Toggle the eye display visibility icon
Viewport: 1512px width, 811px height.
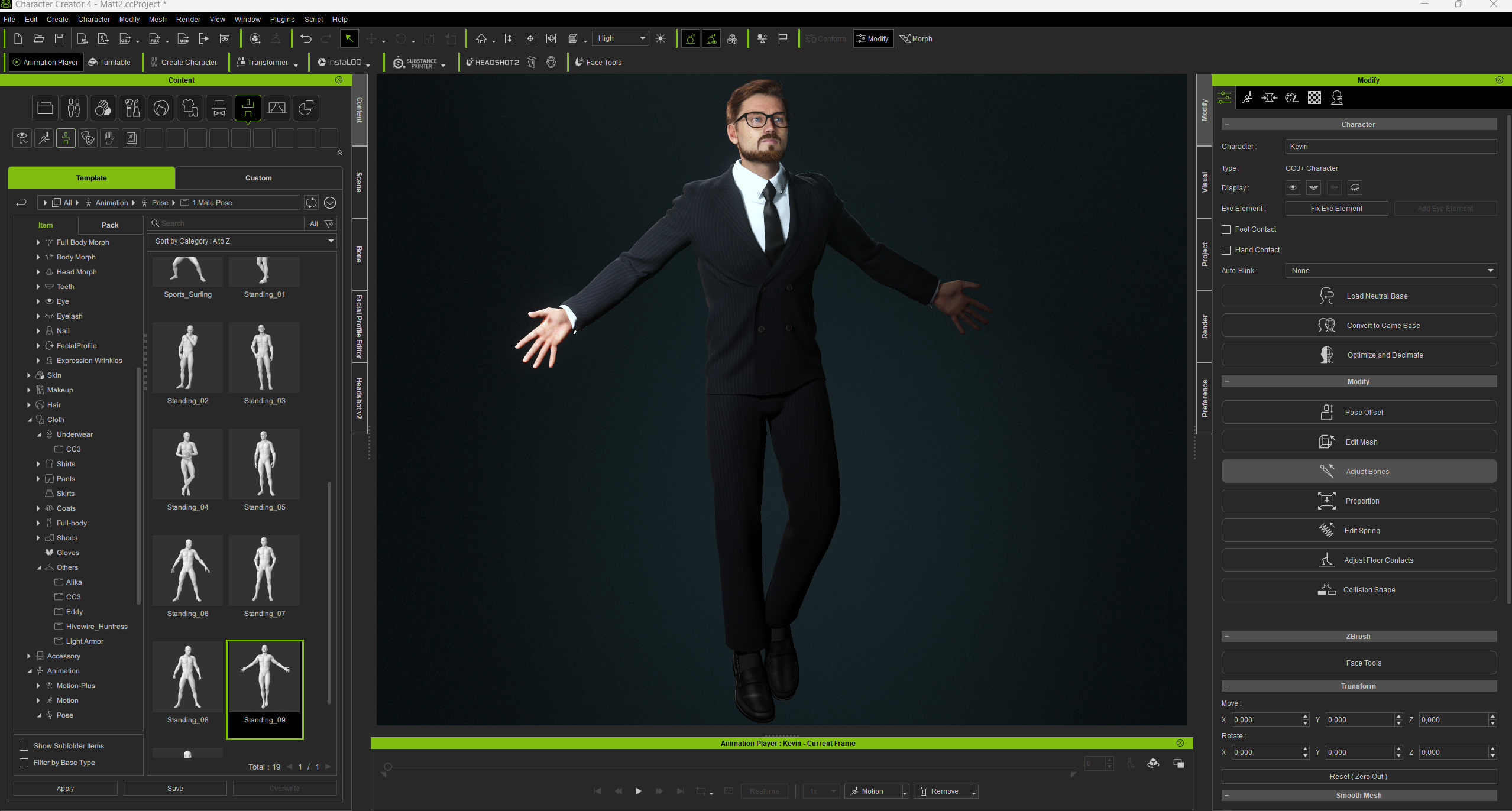click(x=1293, y=188)
